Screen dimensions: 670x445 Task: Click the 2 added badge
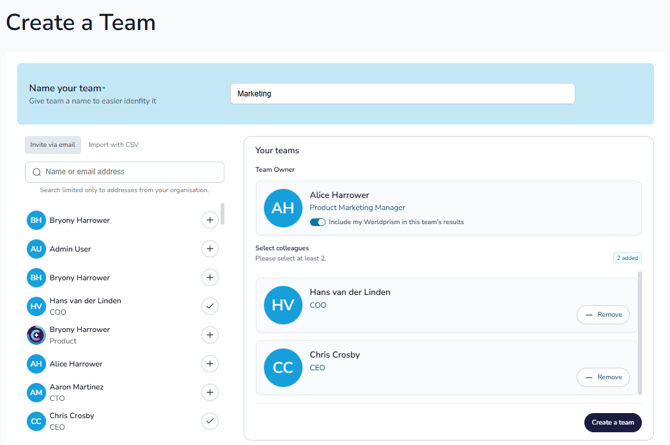pos(627,258)
